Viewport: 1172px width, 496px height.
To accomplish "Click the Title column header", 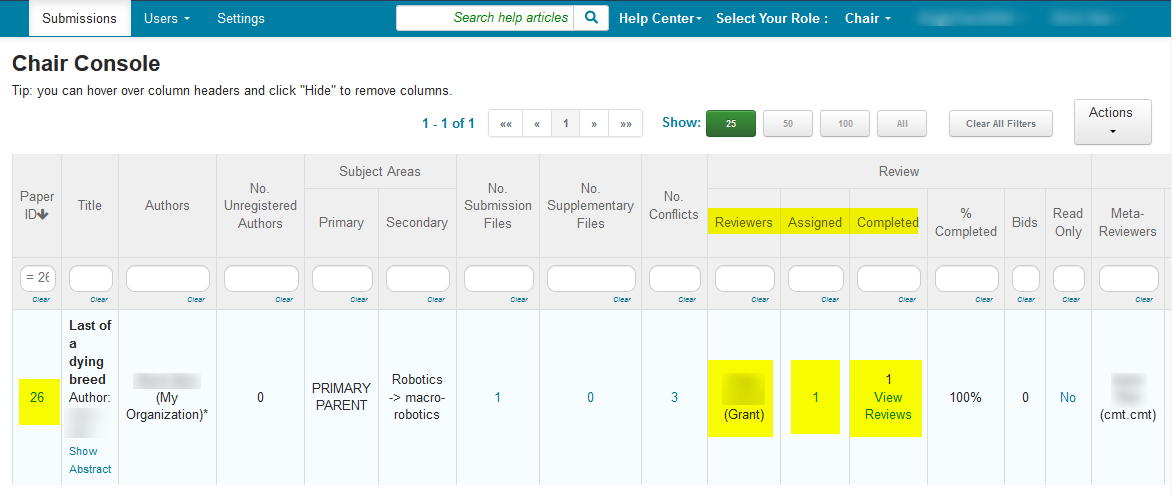I will click(90, 205).
